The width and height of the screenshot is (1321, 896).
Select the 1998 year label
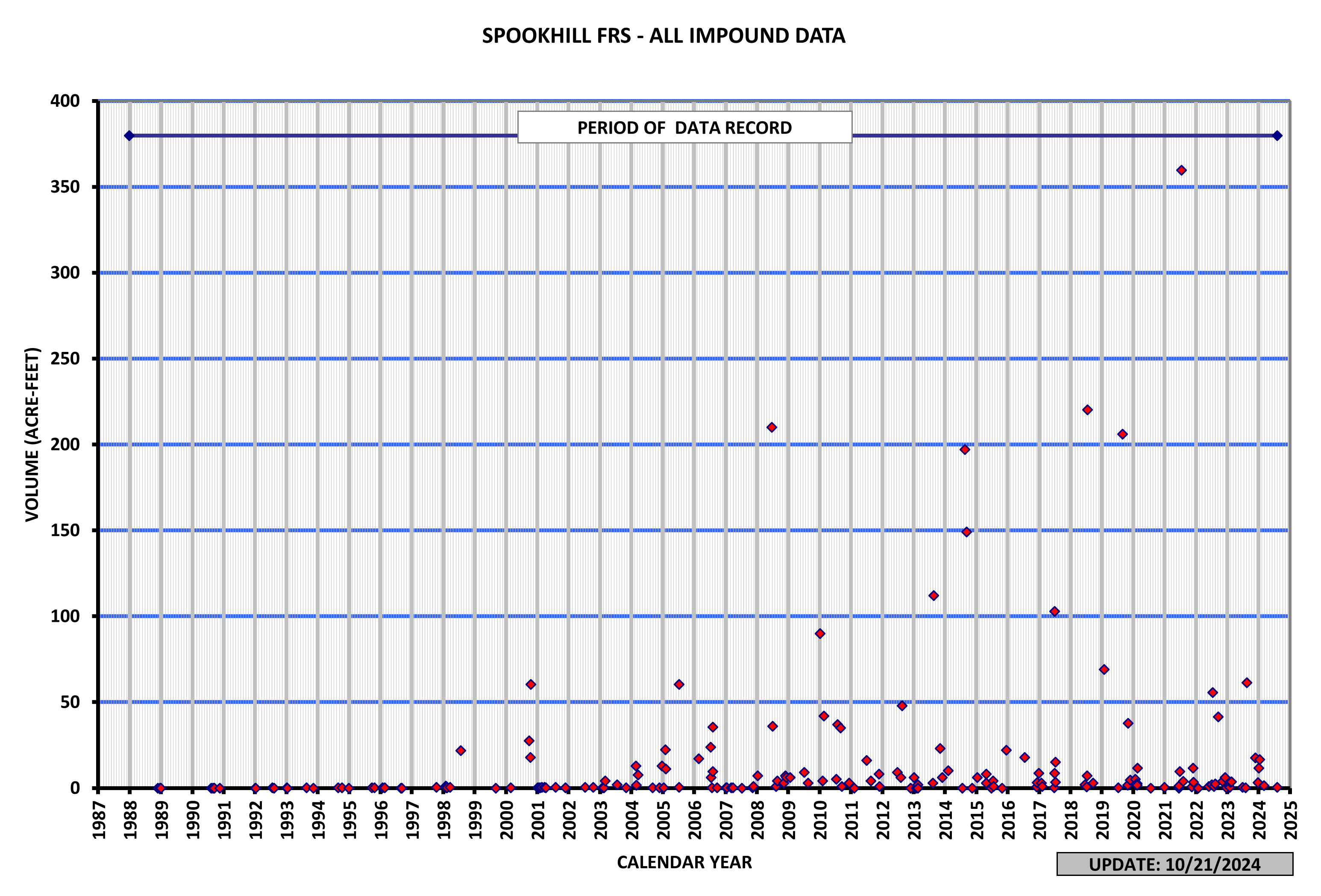(444, 820)
